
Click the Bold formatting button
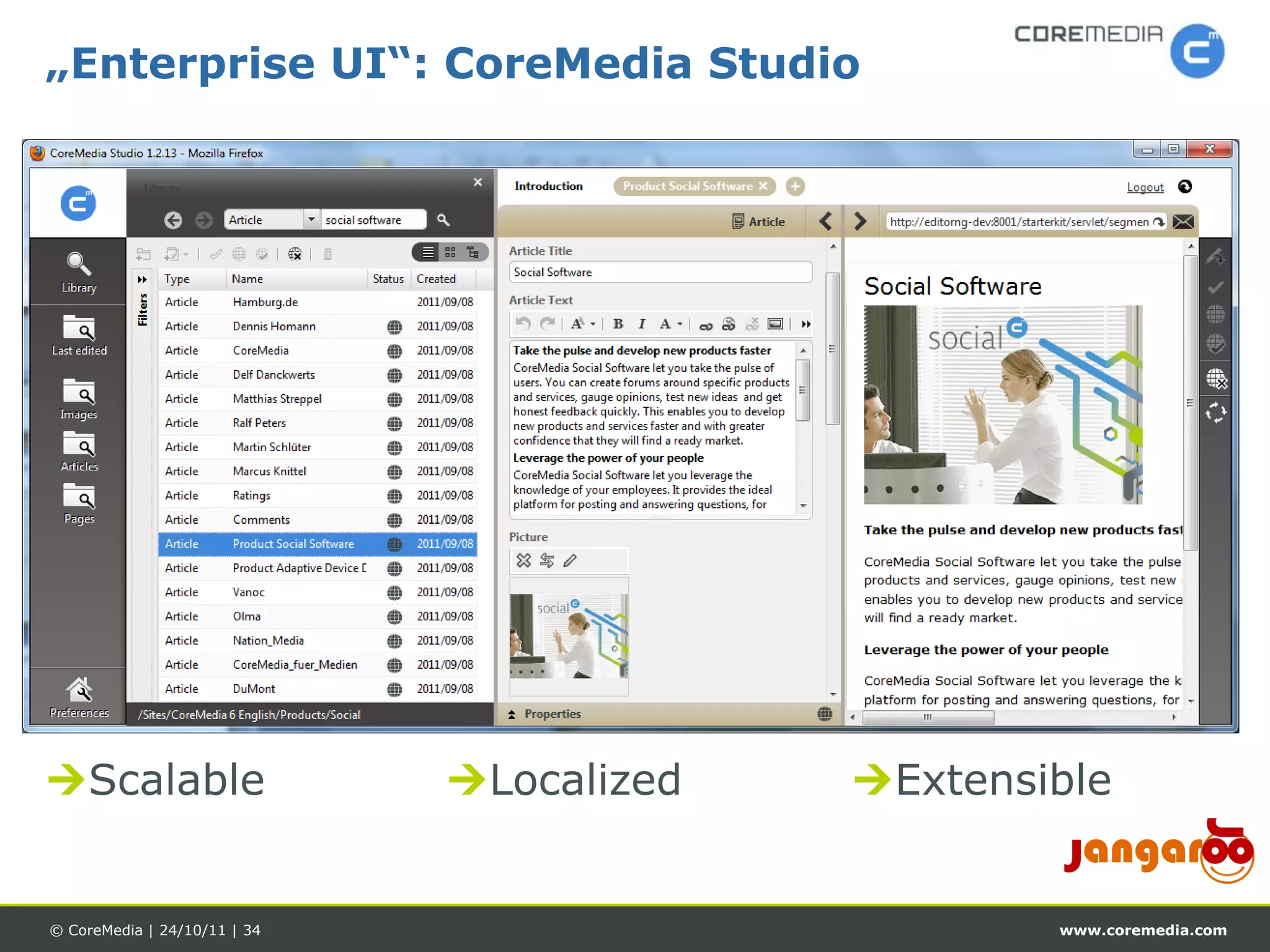pyautogui.click(x=618, y=324)
